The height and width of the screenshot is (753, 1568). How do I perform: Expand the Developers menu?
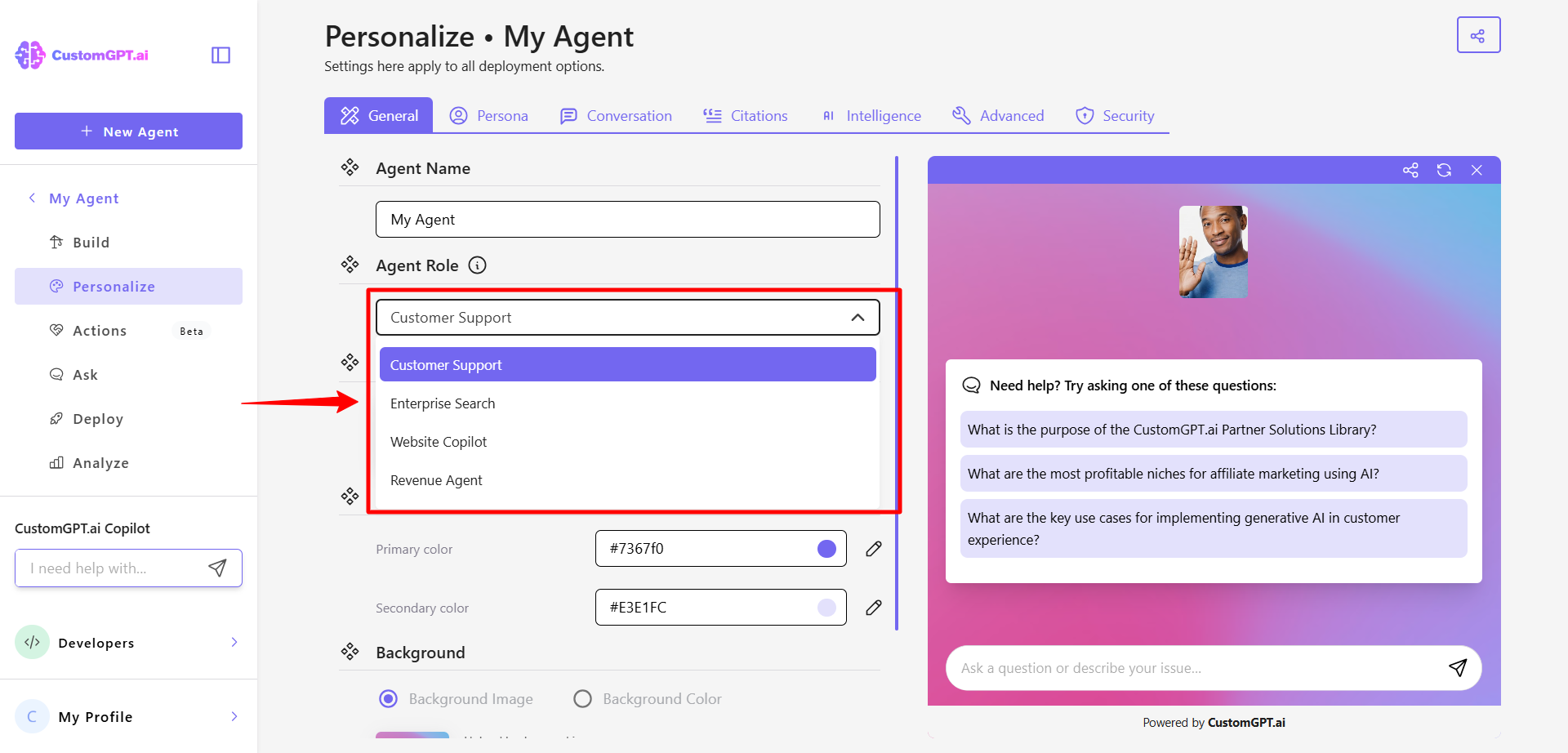point(234,643)
